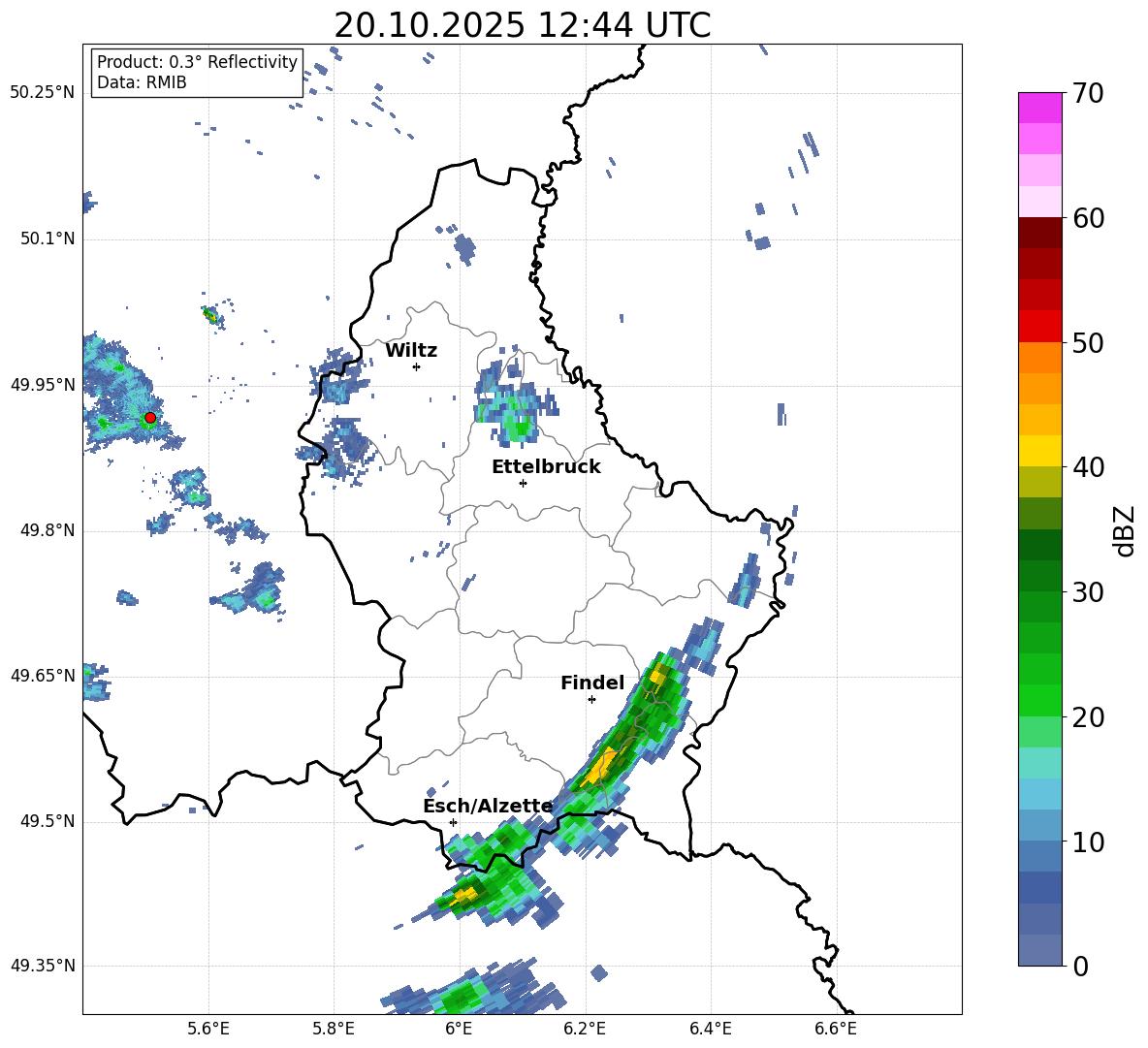The height and width of the screenshot is (1048, 1148).
Task: Click the 50.25°N latitude label
Action: [x=43, y=93]
